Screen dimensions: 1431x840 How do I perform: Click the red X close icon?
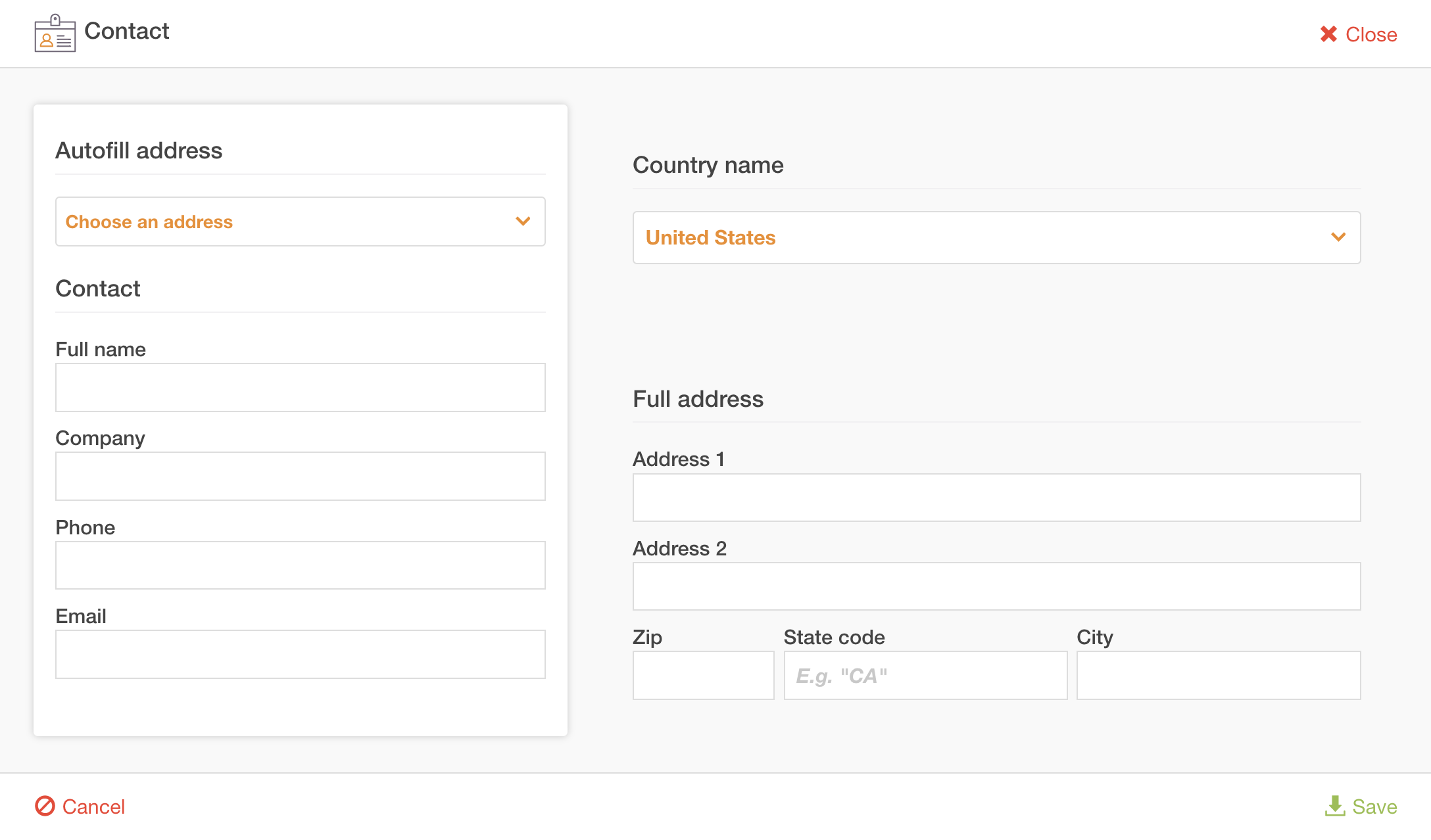[x=1328, y=34]
